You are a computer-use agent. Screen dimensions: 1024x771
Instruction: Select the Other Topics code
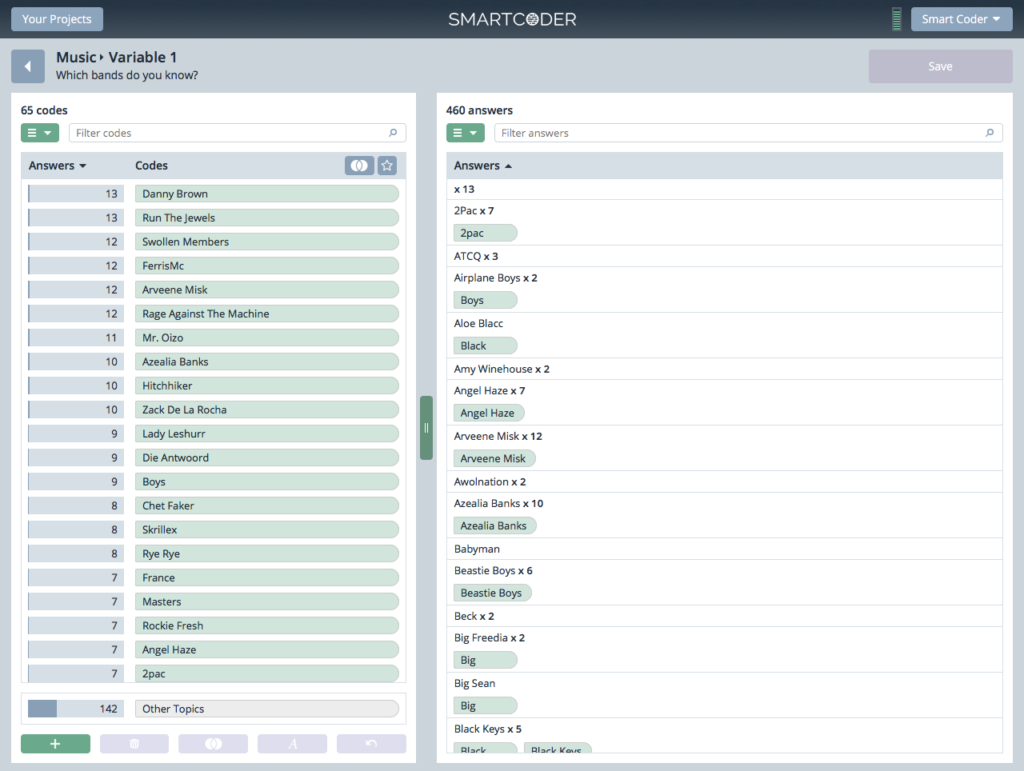pyautogui.click(x=267, y=708)
